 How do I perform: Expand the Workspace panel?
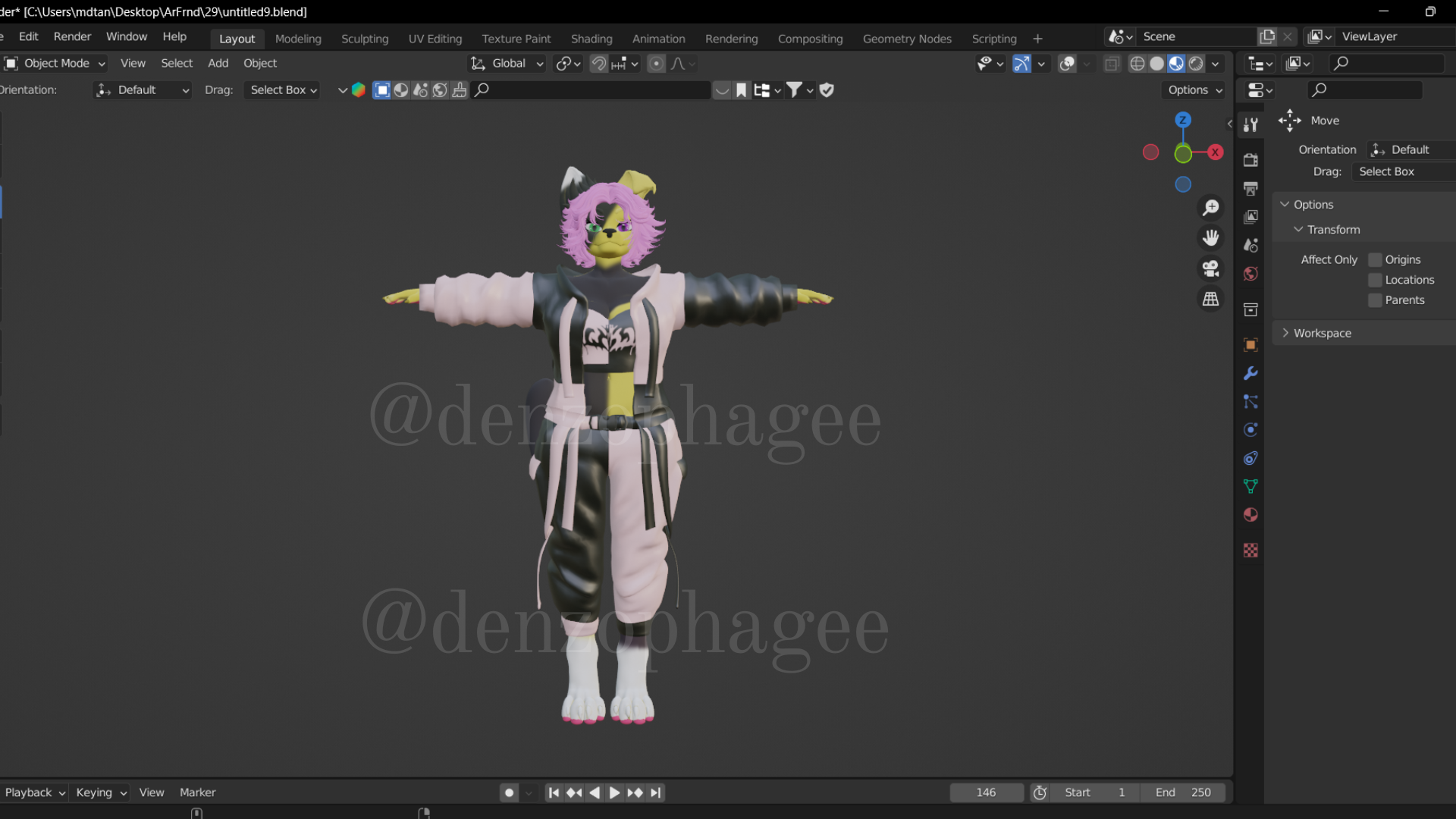click(x=1322, y=333)
